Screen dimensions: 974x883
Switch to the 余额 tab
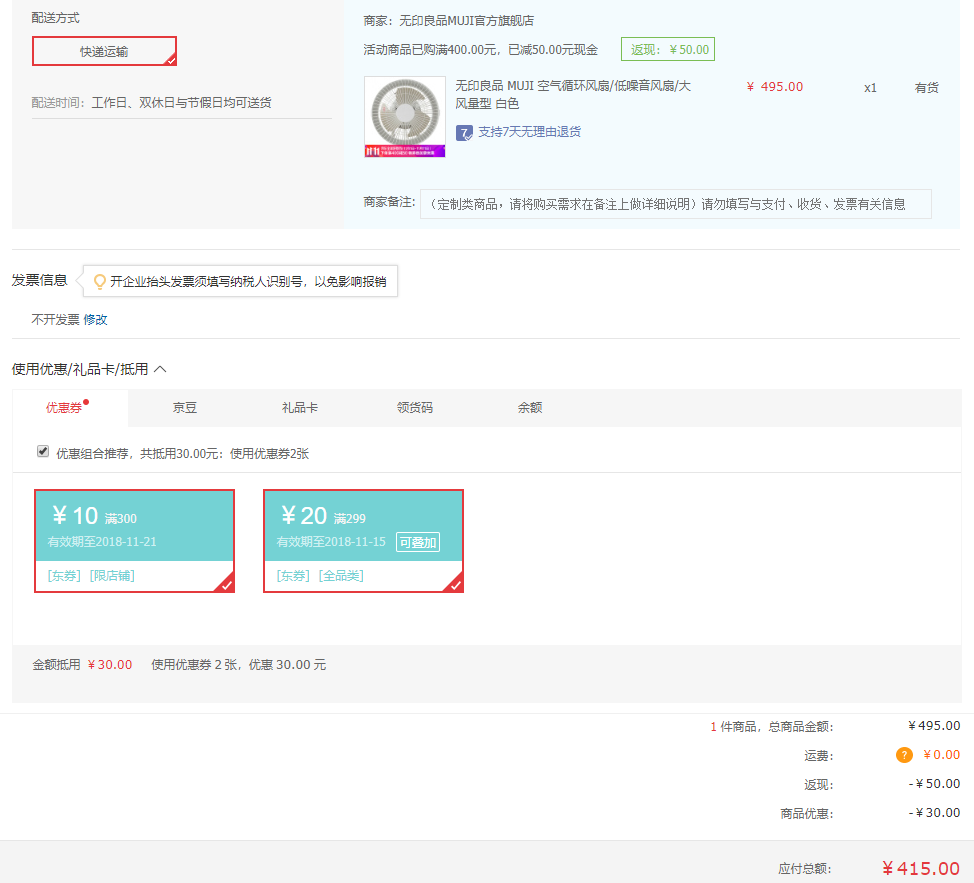click(x=530, y=407)
